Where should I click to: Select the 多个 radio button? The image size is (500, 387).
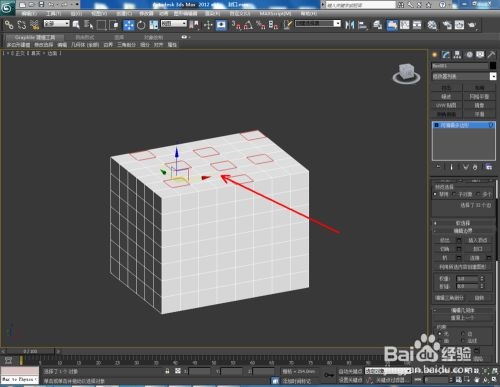(x=479, y=194)
